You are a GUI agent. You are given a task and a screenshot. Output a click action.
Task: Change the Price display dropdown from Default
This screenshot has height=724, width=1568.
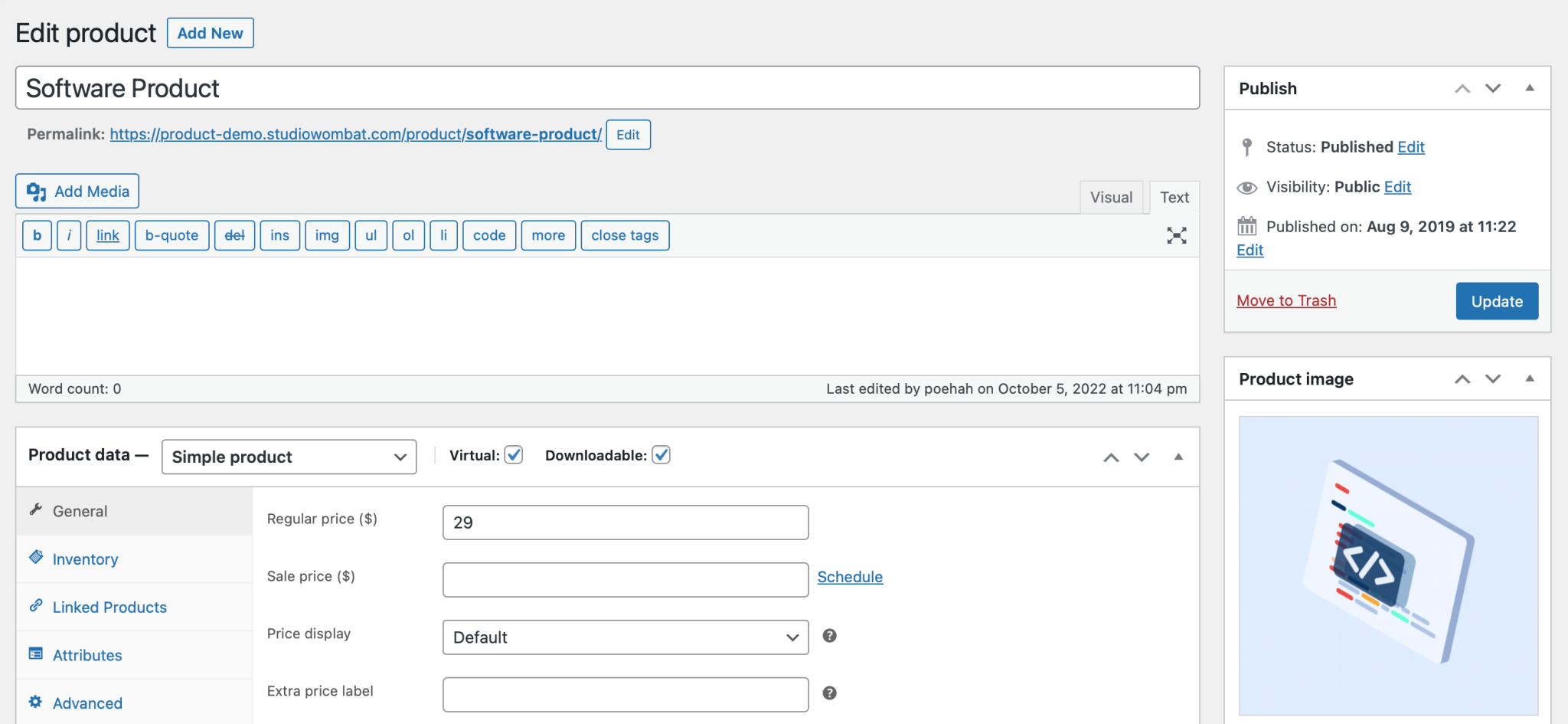tap(624, 637)
